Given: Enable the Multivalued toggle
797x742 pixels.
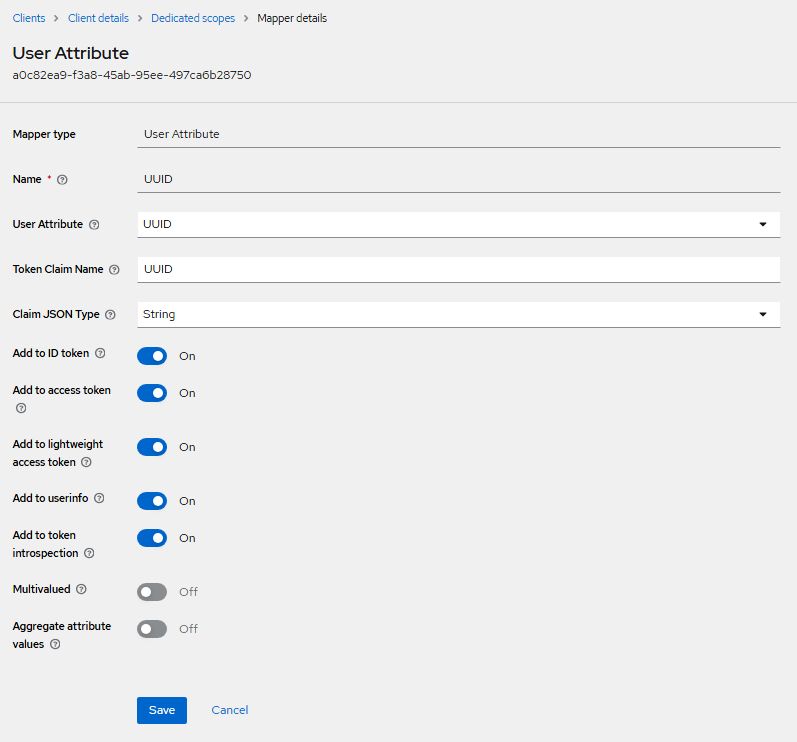Looking at the screenshot, I should coord(152,592).
